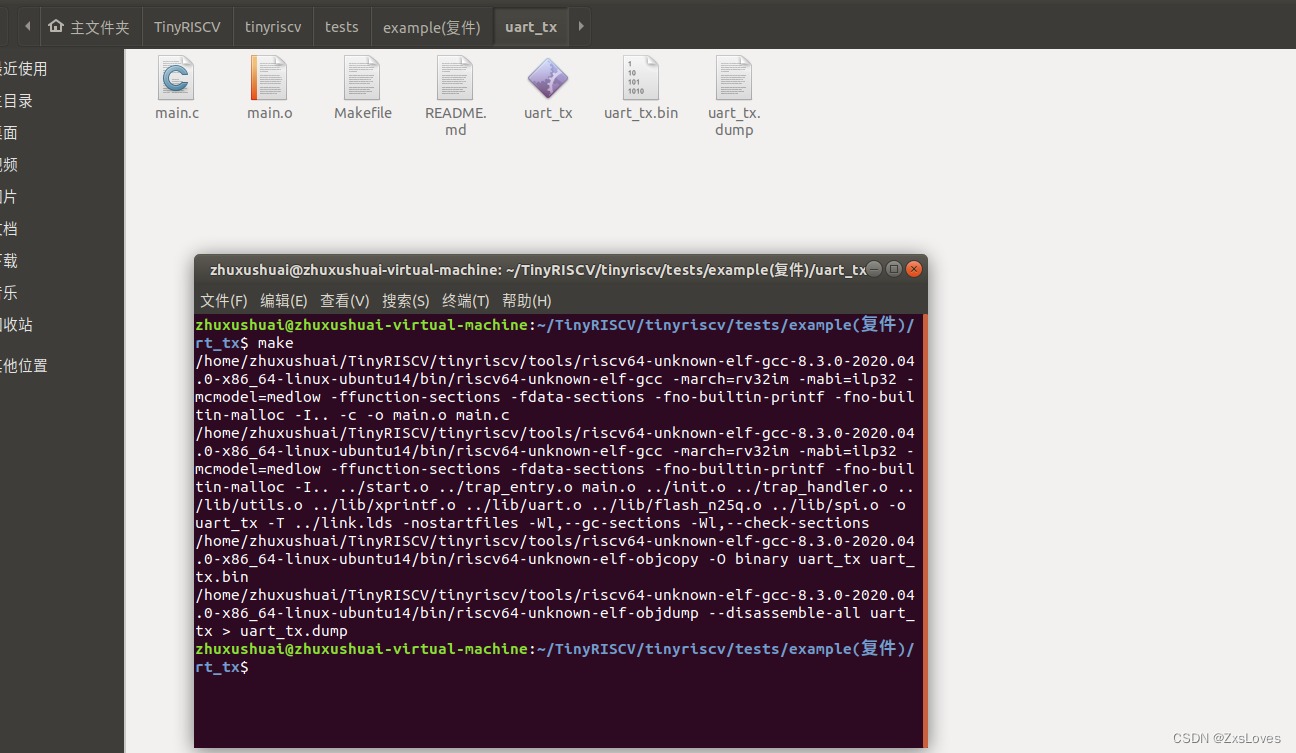The height and width of the screenshot is (753, 1296).
Task: Click the Makefile file name label
Action: (363, 113)
